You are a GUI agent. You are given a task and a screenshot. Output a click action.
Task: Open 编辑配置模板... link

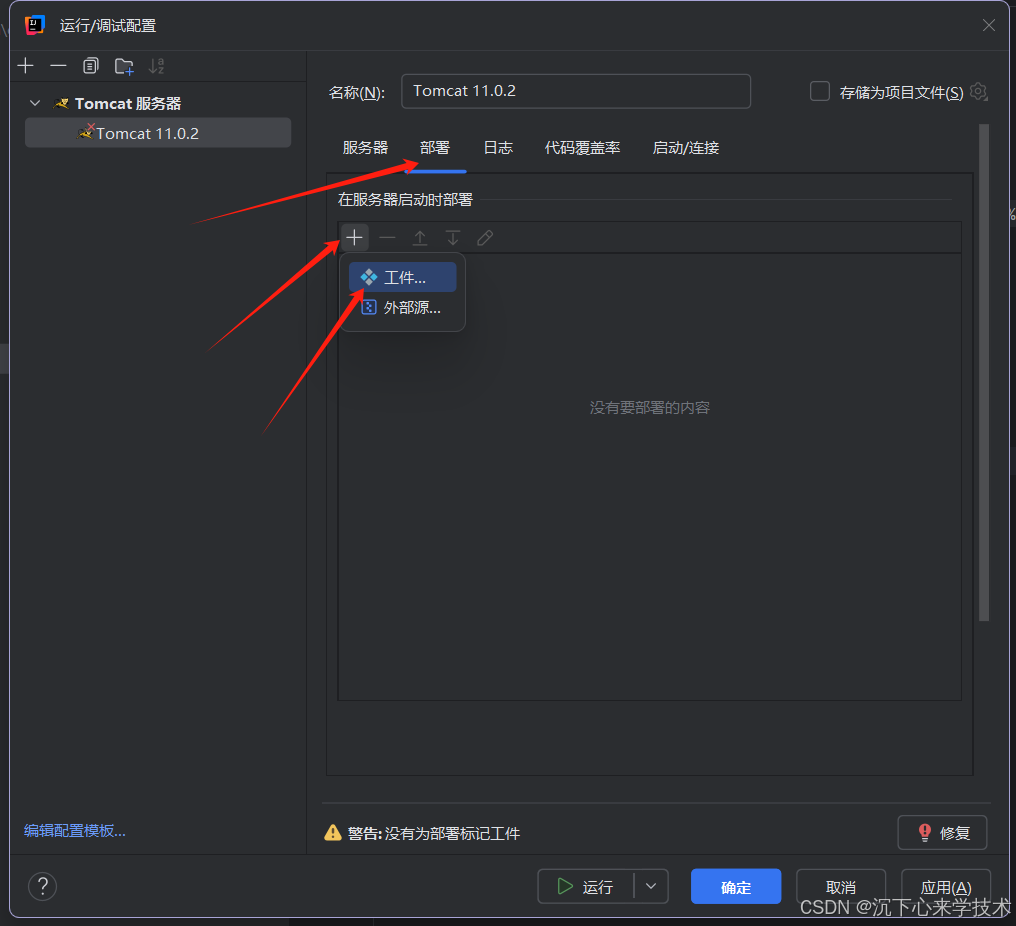point(75,831)
